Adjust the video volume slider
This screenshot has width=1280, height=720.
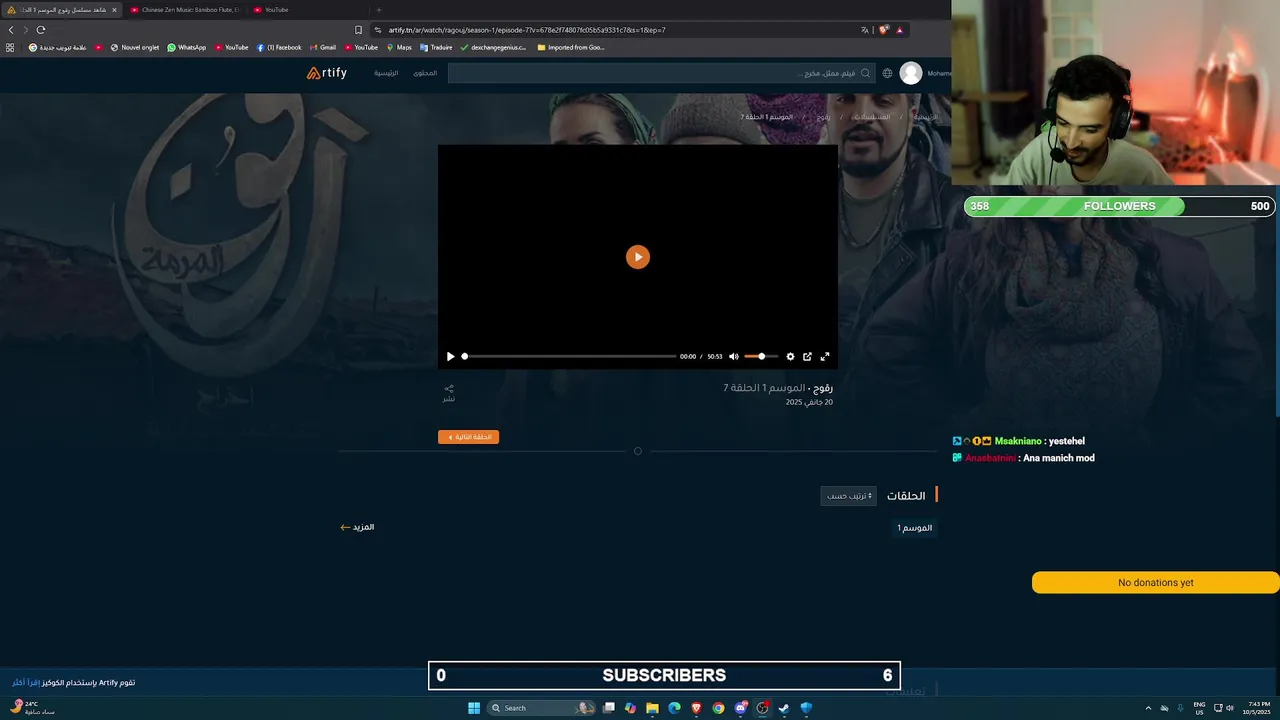[x=760, y=356]
